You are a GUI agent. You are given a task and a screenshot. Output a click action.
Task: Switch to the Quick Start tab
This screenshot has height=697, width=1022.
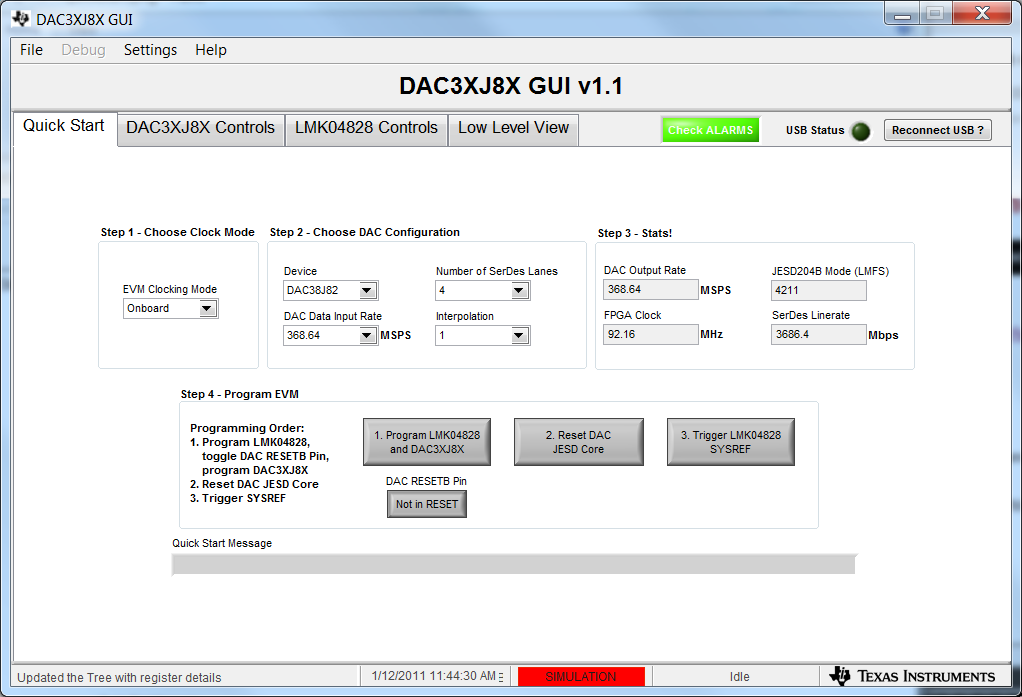click(64, 126)
